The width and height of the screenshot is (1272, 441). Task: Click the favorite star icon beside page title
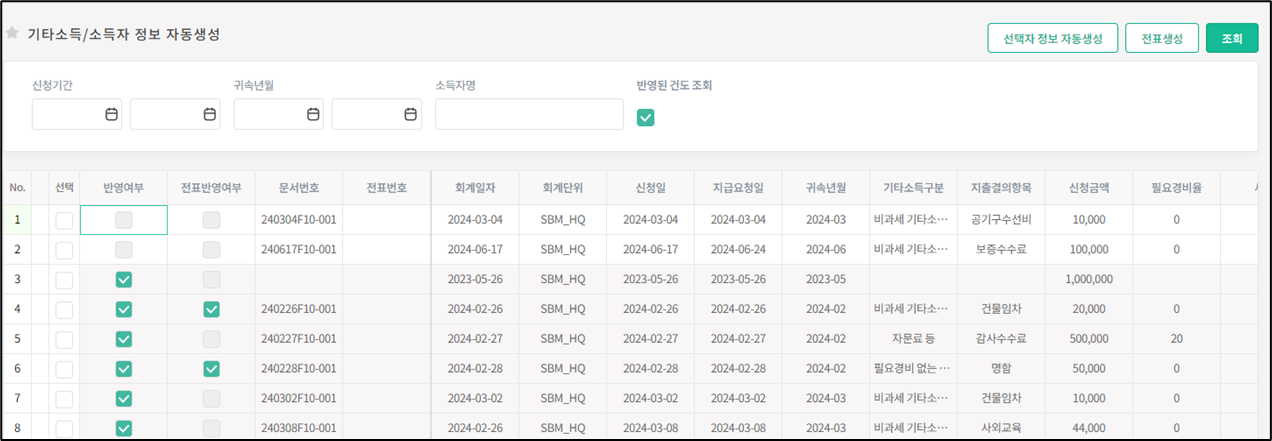(12, 33)
